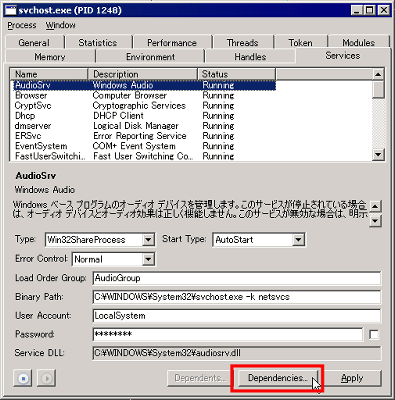Click services list scroll up arrow
Viewport: 395px width, 400px height.
point(378,74)
